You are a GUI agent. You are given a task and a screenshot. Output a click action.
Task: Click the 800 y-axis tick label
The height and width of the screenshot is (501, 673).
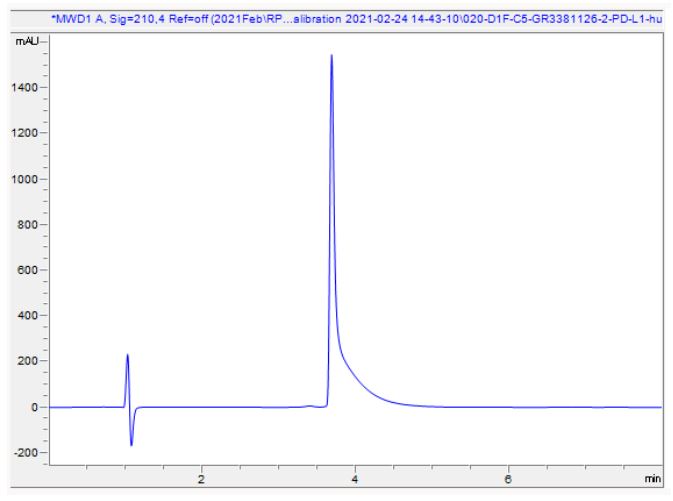coord(27,225)
